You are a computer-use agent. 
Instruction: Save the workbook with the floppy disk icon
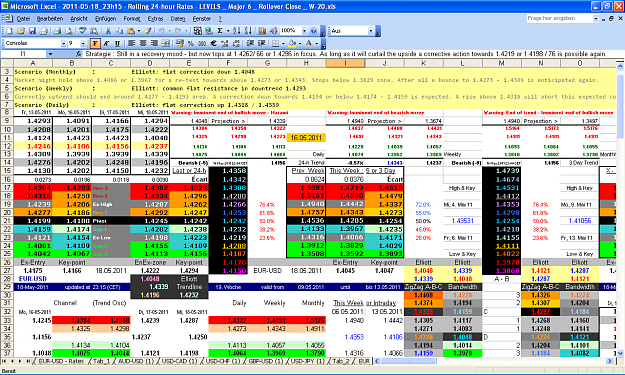(32, 31)
